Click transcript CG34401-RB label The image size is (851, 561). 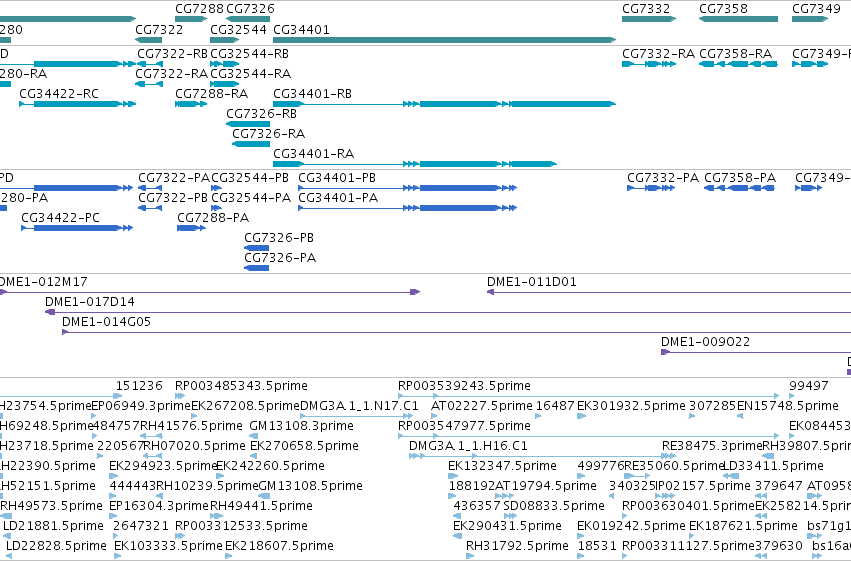click(x=312, y=94)
